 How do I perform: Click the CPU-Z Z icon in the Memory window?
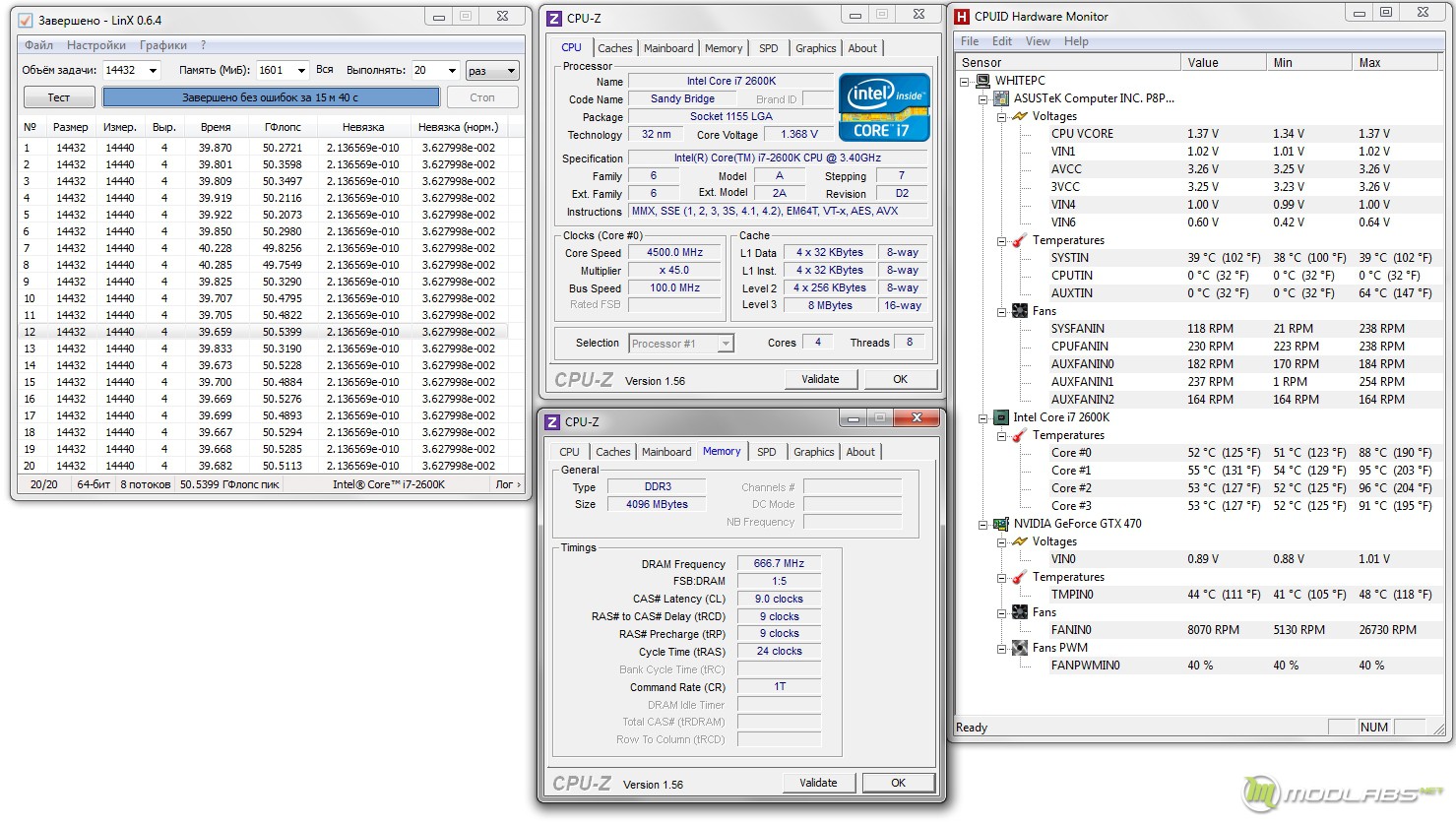pos(552,421)
